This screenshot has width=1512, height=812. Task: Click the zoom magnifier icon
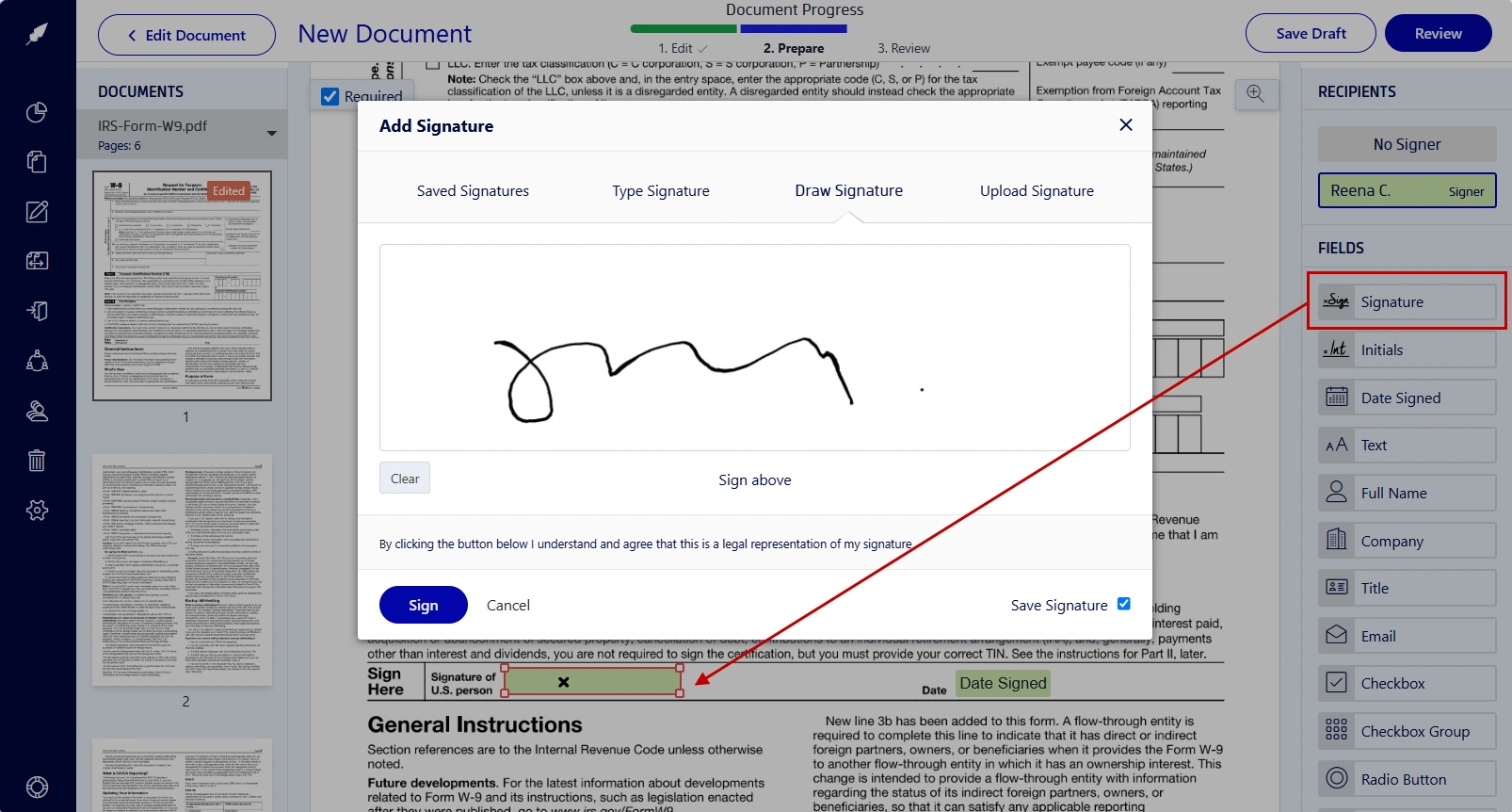[x=1256, y=93]
